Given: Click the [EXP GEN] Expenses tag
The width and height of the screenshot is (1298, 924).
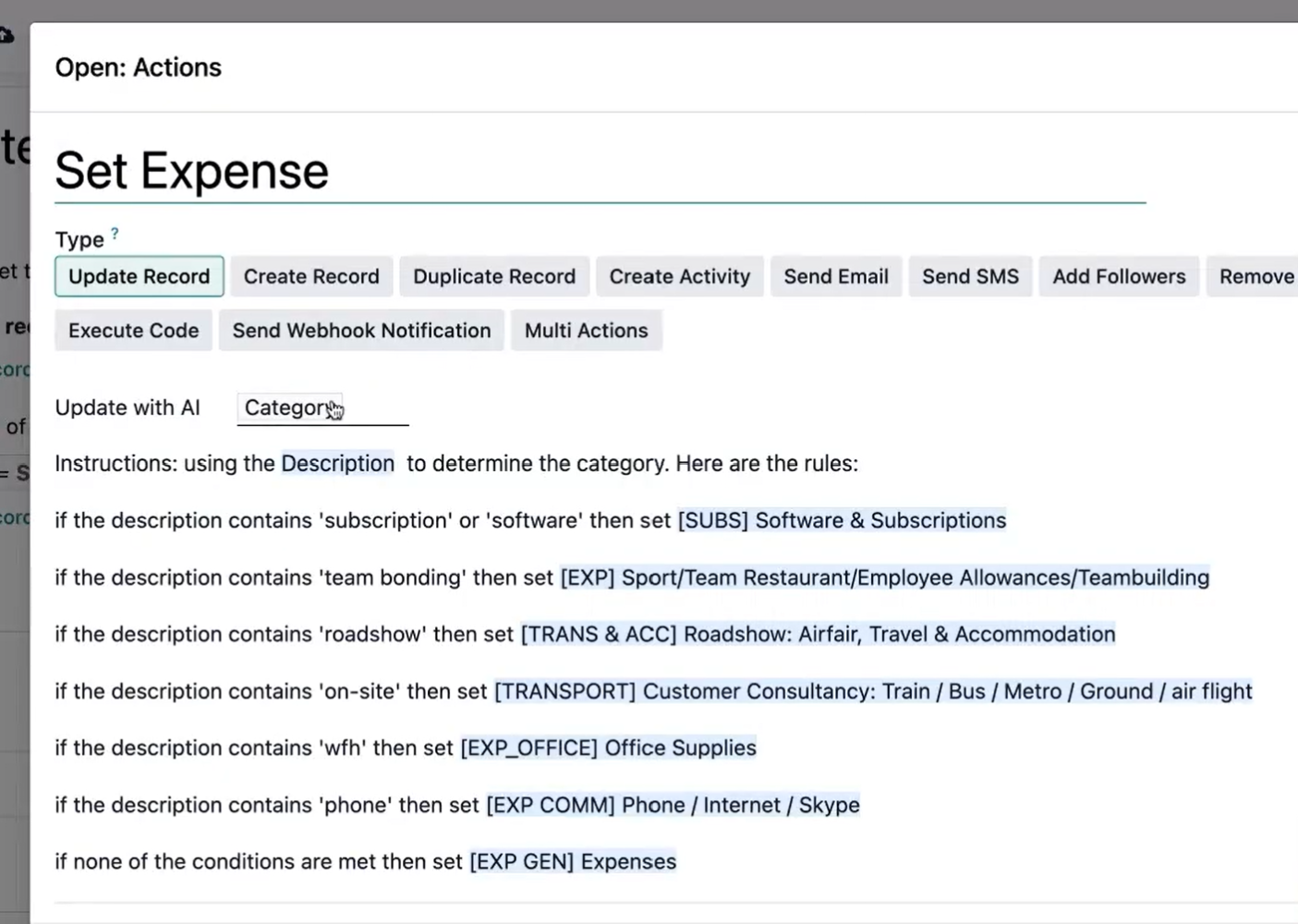Looking at the screenshot, I should point(573,862).
